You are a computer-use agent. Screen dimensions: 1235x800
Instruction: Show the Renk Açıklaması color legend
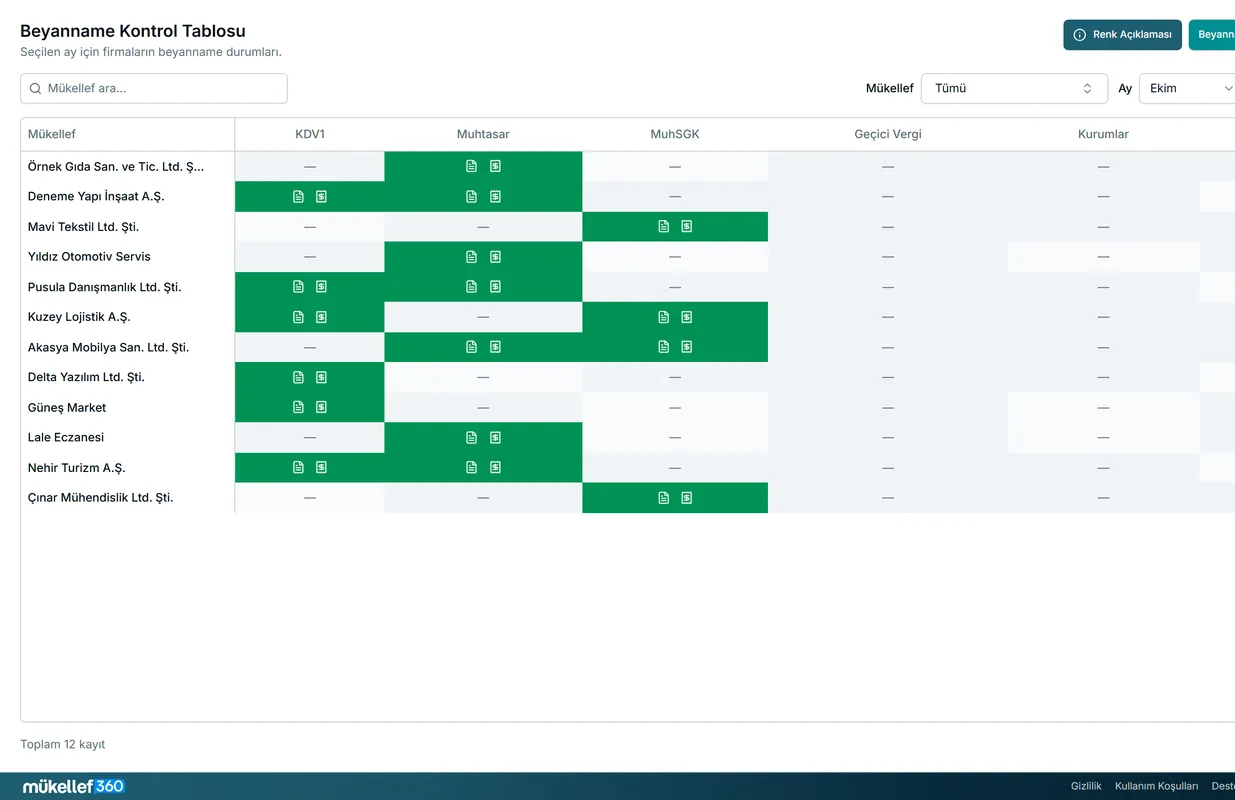[1123, 35]
